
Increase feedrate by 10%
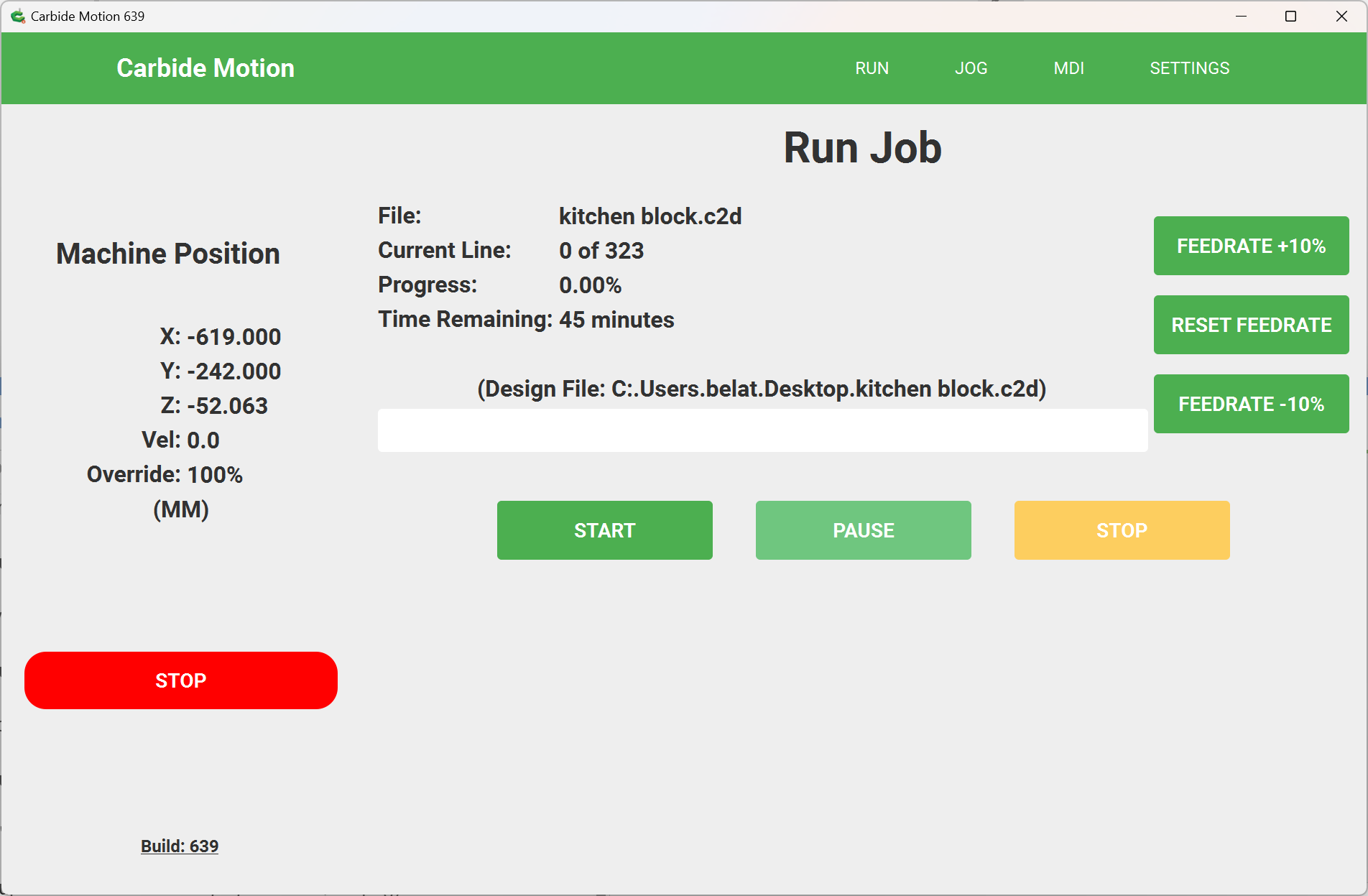click(x=1251, y=246)
